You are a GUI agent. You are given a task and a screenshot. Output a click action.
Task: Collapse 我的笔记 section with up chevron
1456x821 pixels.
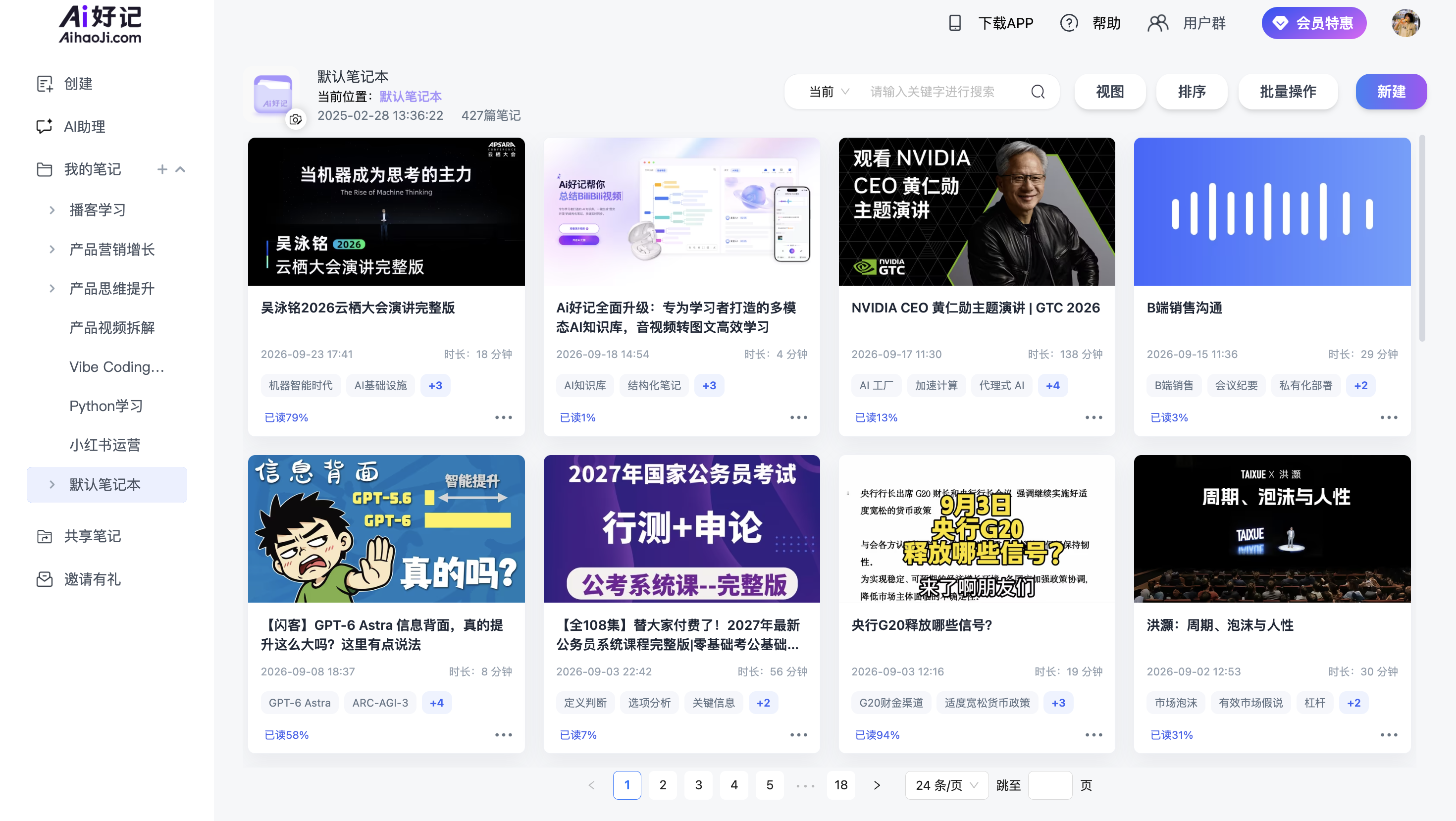[x=180, y=169]
